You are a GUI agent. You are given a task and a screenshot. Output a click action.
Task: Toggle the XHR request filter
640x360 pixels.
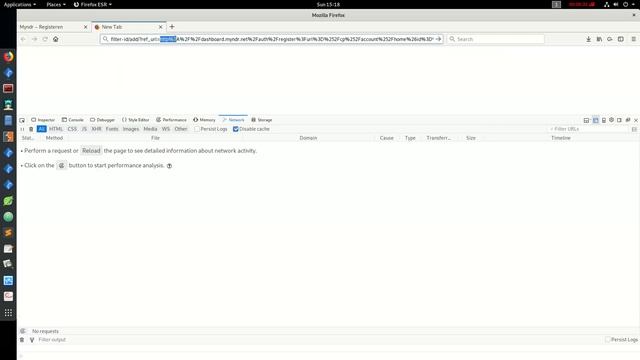[96, 129]
